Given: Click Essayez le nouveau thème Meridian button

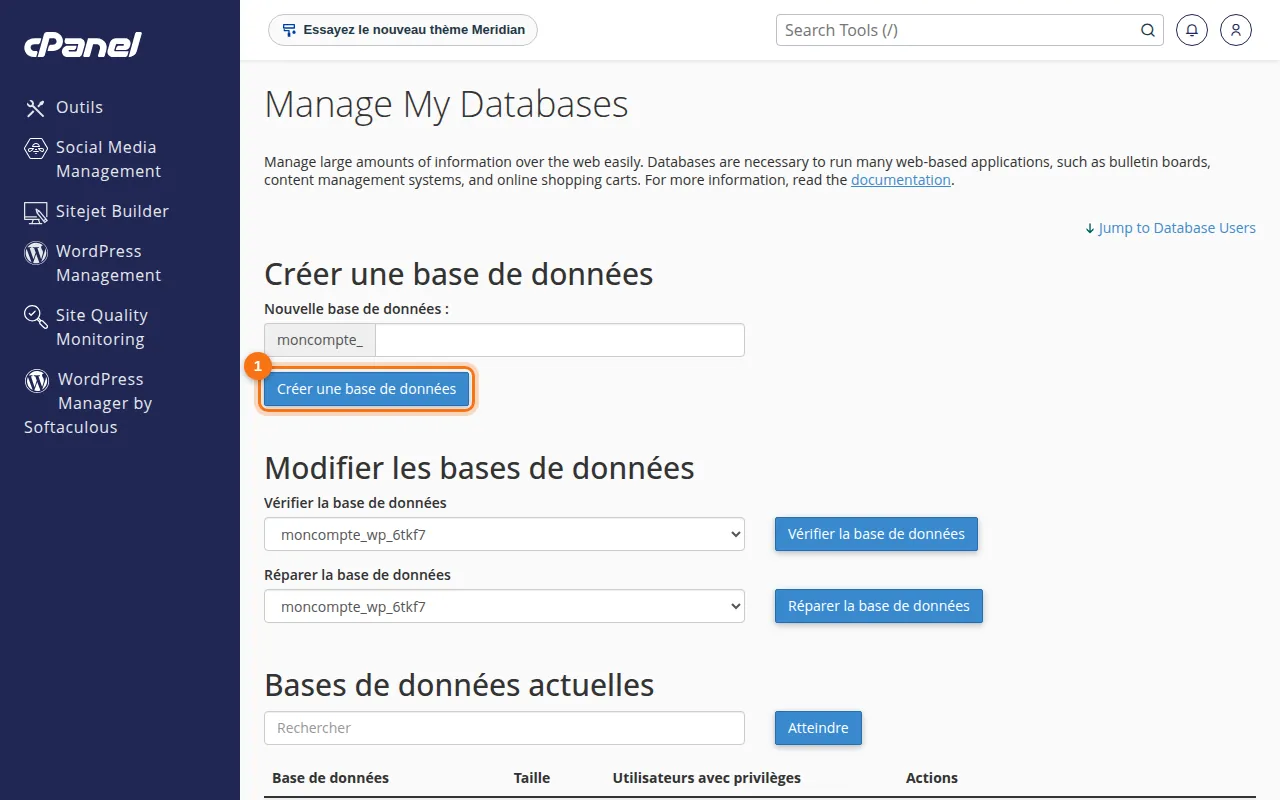Looking at the screenshot, I should (403, 30).
